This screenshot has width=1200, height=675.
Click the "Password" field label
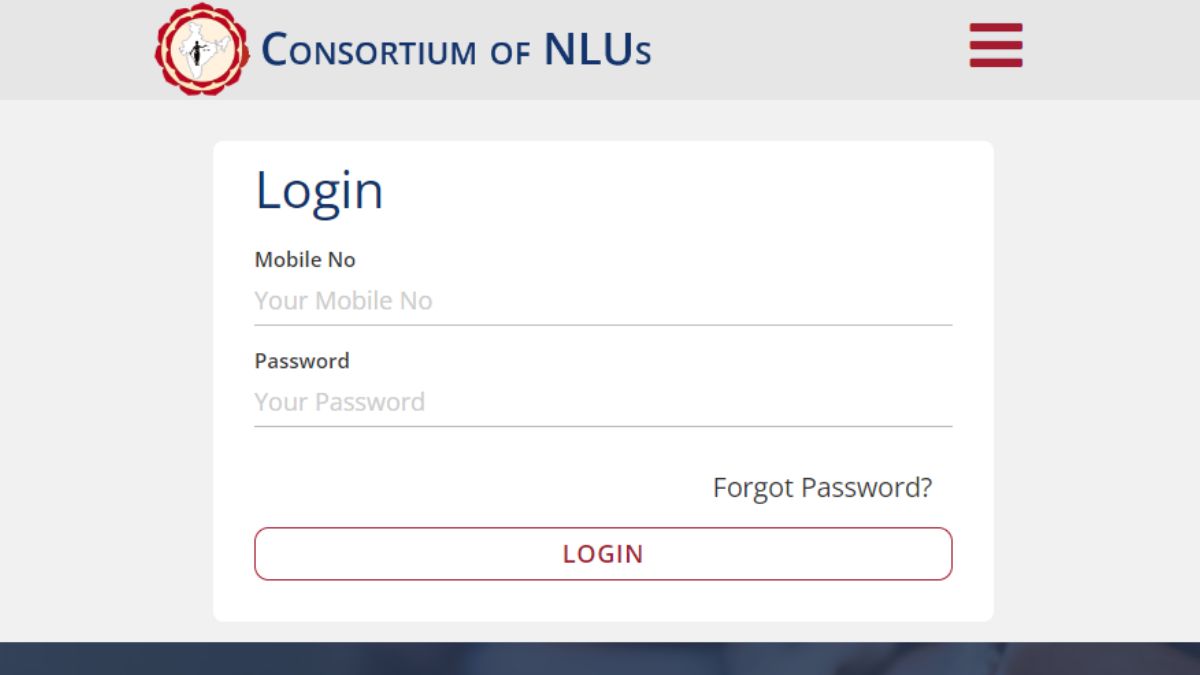pyautogui.click(x=302, y=361)
